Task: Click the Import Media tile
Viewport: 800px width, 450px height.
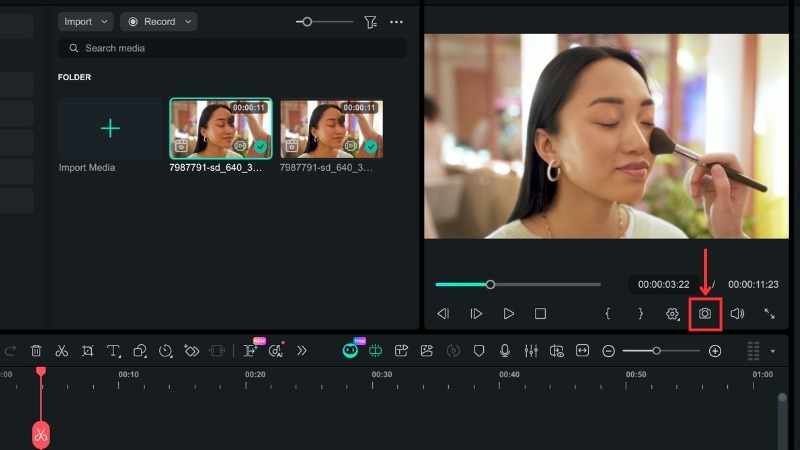Action: point(110,130)
